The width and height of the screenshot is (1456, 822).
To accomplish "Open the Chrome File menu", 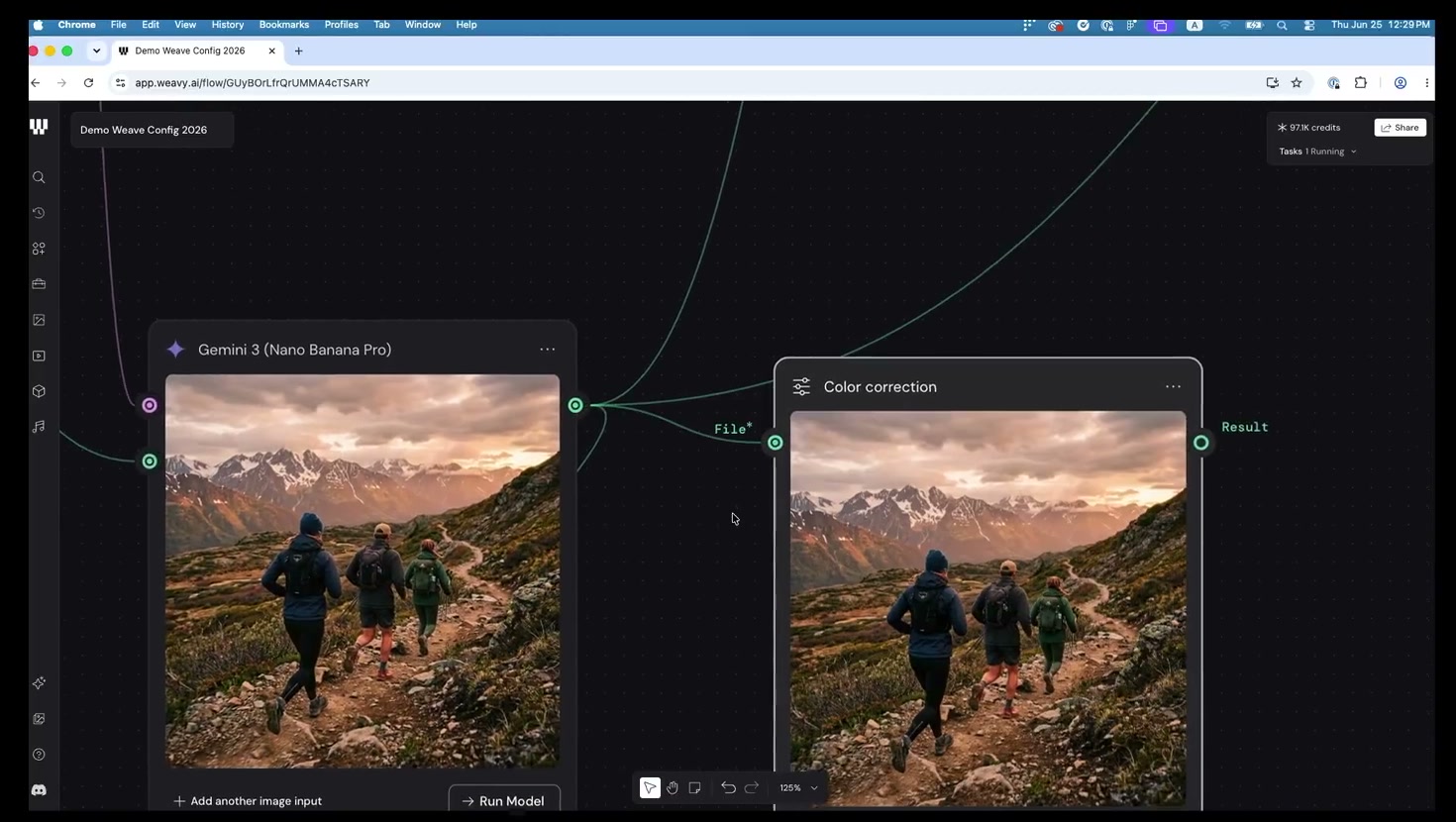I will pos(118,25).
